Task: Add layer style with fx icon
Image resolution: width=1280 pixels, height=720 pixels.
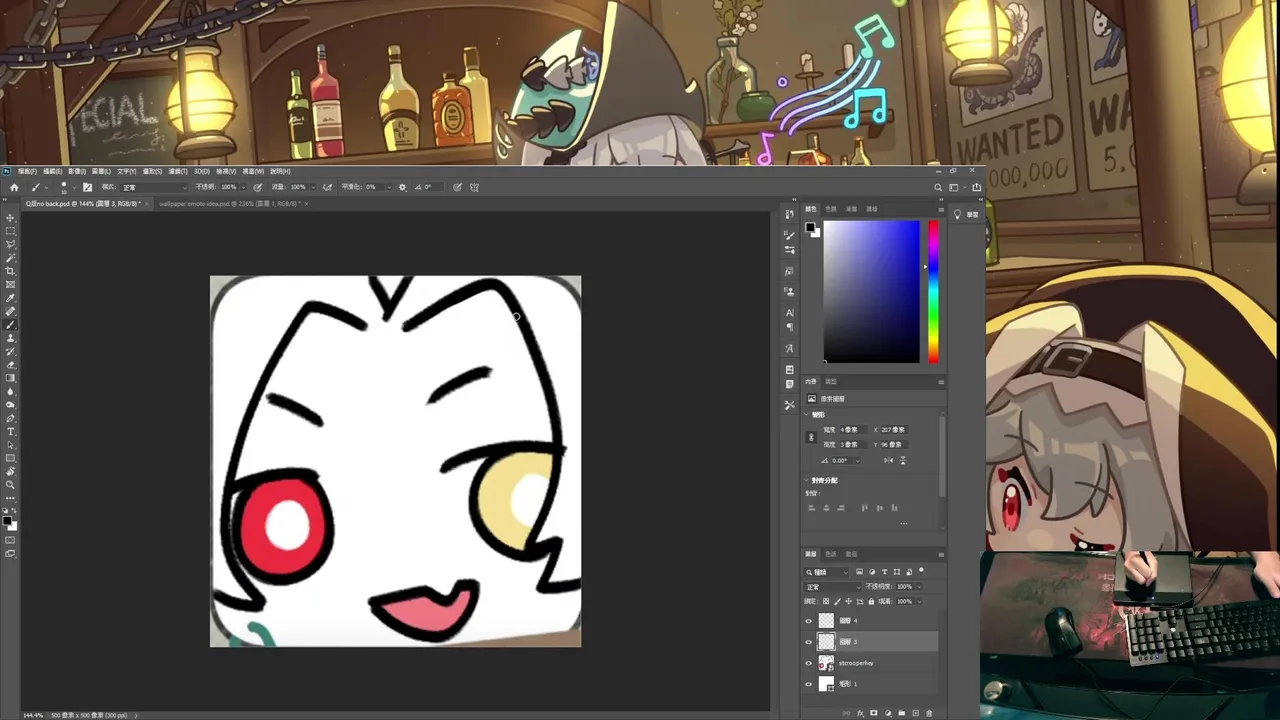Action: (x=860, y=713)
